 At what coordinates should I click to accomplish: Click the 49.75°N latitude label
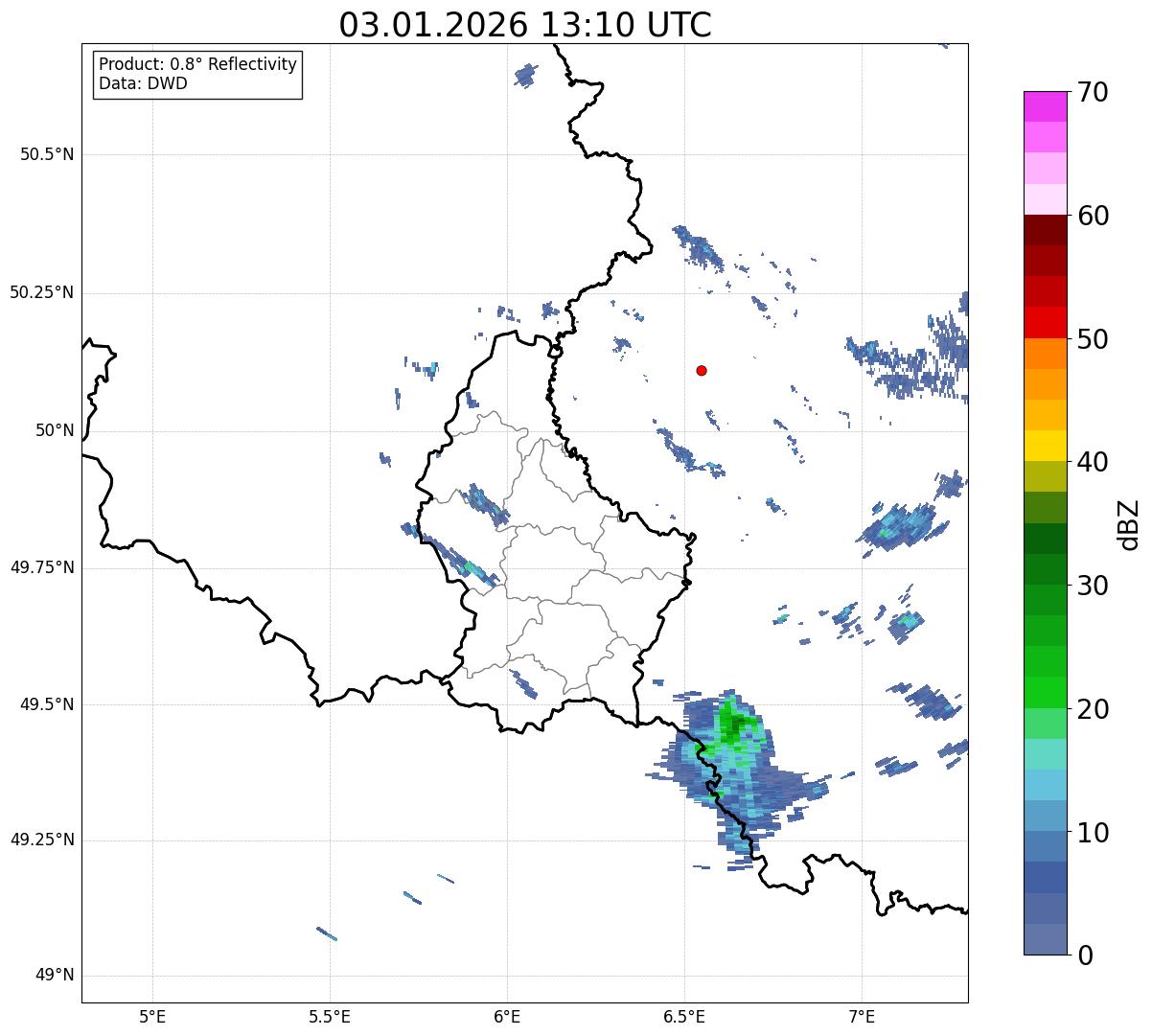42,567
